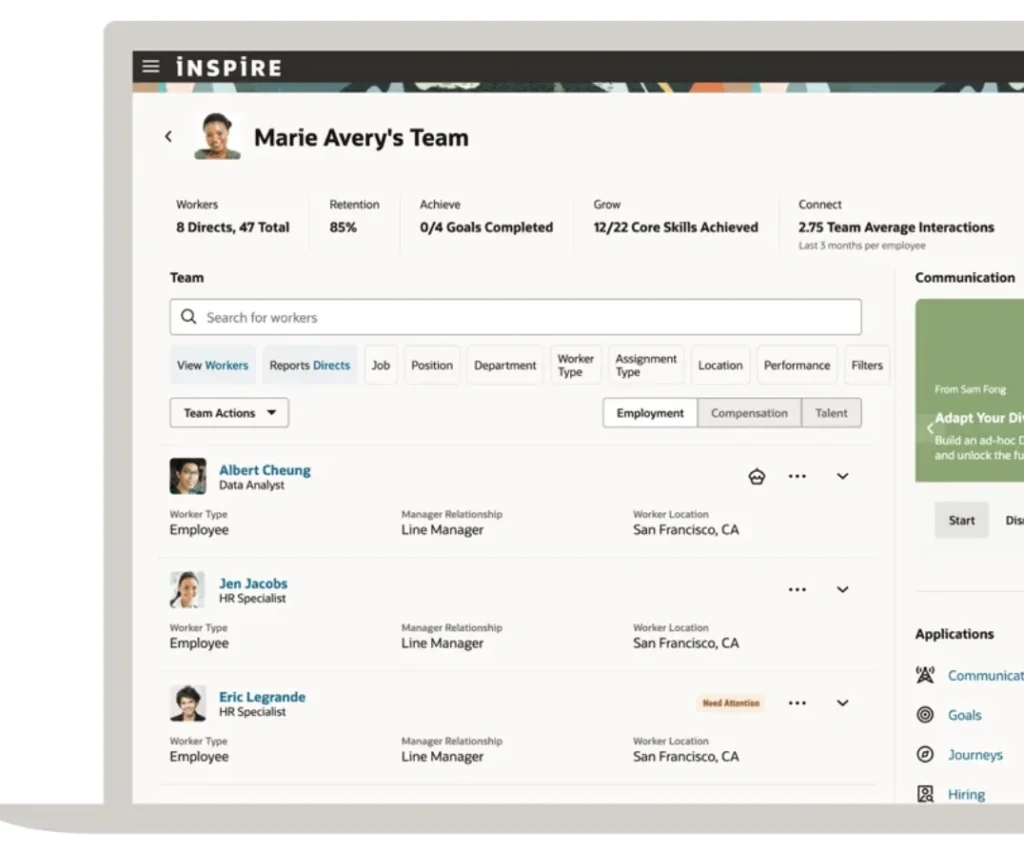
Task: Switch to Reports Directs view
Action: (309, 365)
